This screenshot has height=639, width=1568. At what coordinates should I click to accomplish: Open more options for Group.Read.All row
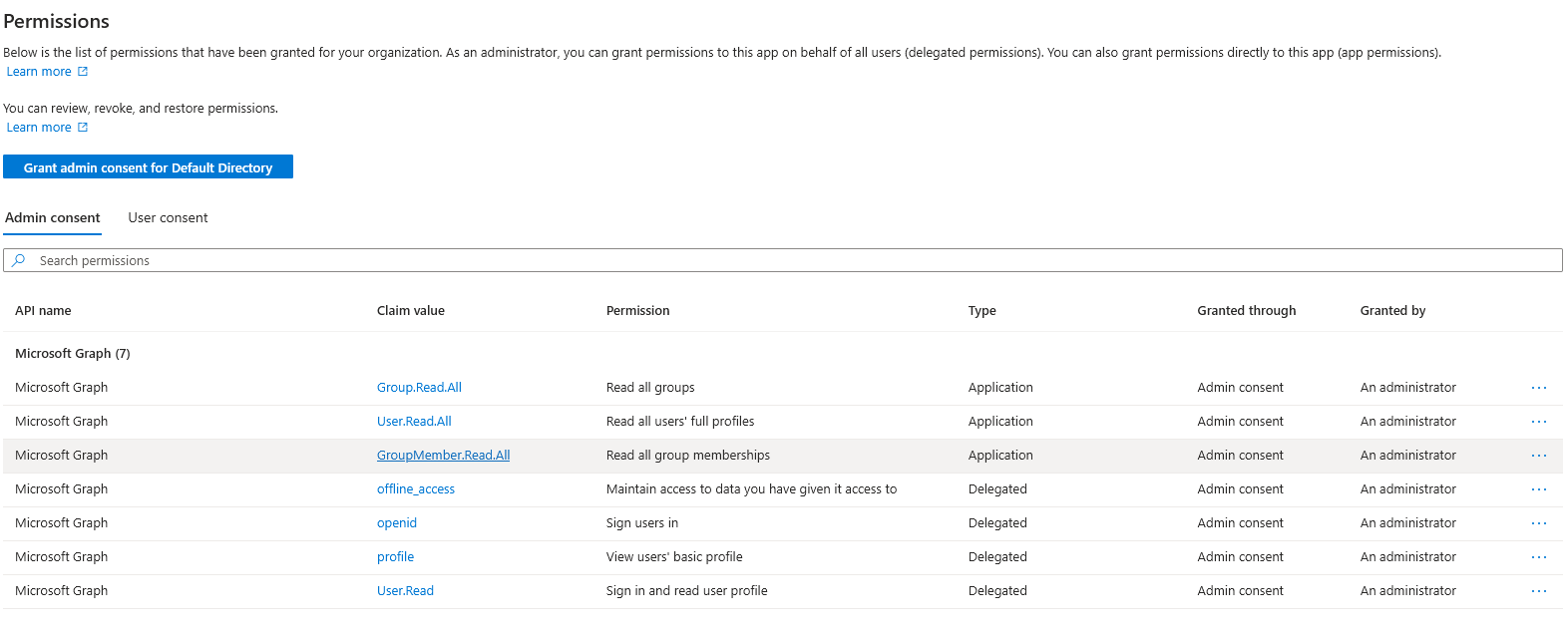(1539, 388)
